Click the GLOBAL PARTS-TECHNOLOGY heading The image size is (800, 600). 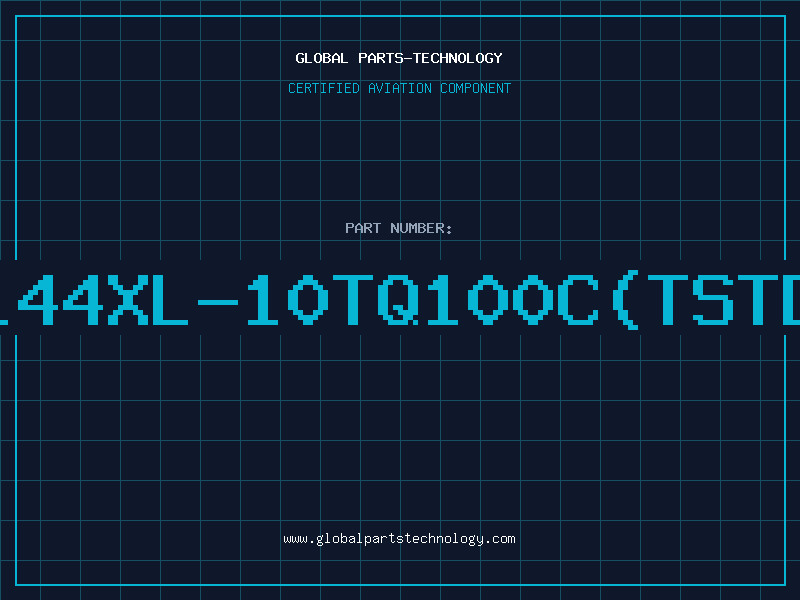pyautogui.click(x=399, y=58)
